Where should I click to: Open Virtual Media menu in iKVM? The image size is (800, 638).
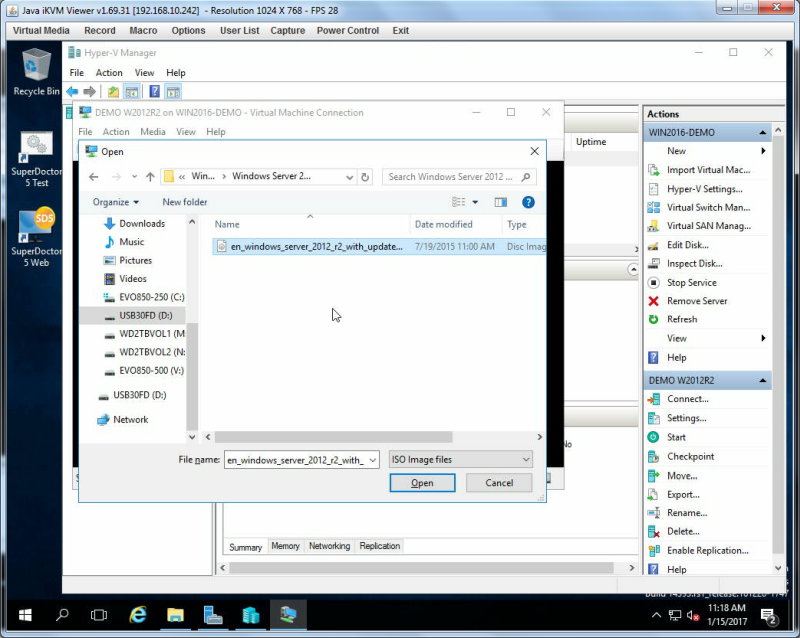(41, 31)
